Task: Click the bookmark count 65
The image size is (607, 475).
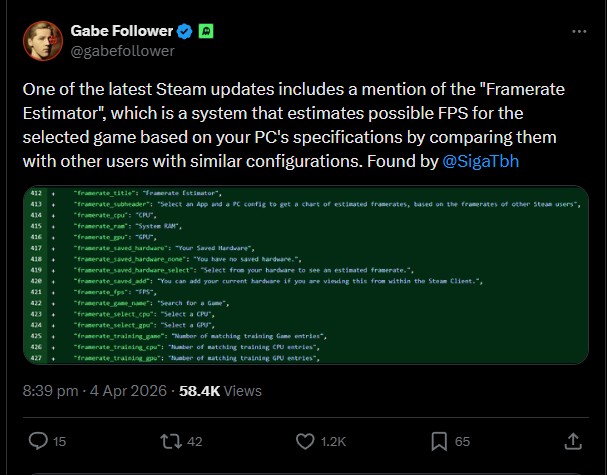Action: tap(462, 441)
